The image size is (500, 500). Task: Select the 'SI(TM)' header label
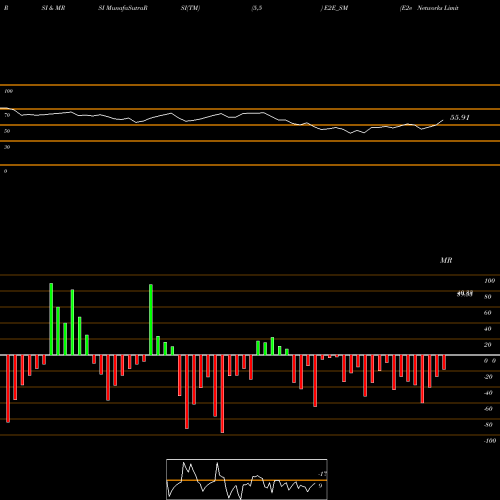click(x=190, y=8)
